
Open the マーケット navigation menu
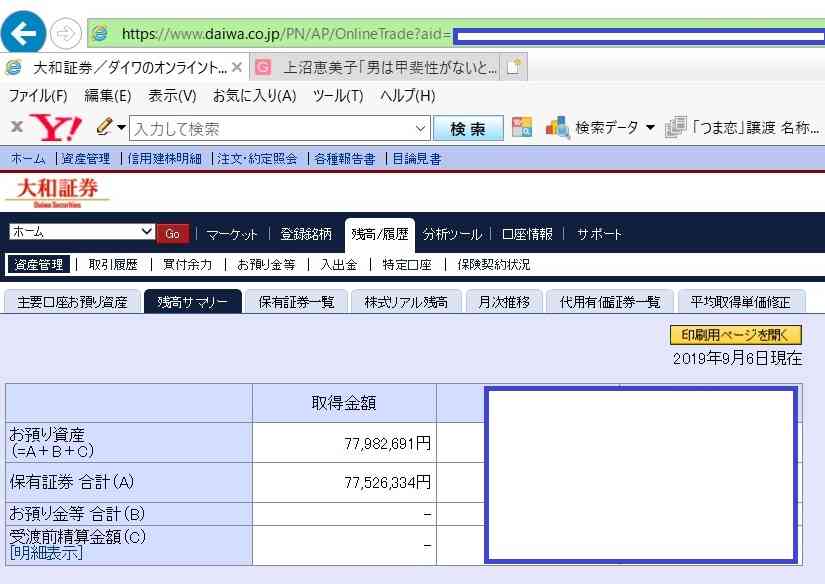(232, 234)
